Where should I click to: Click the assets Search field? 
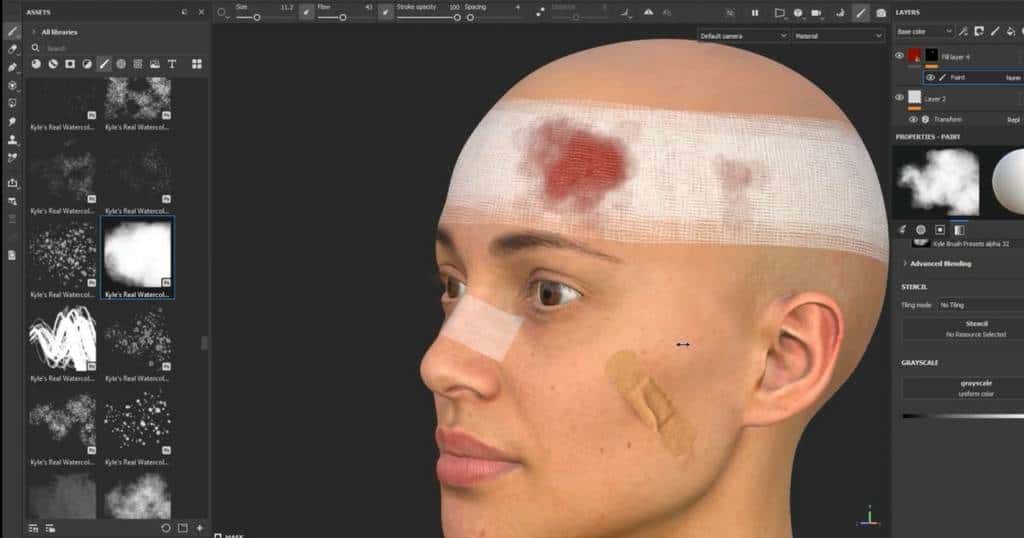pyautogui.click(x=118, y=48)
